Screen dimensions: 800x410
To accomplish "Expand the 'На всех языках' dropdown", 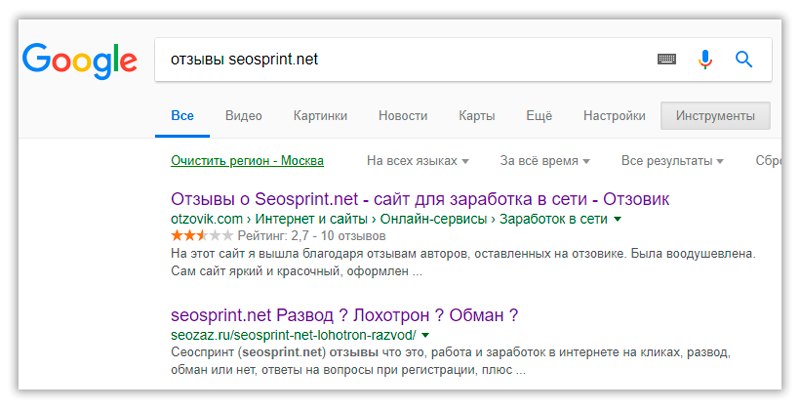I will pyautogui.click(x=417, y=161).
